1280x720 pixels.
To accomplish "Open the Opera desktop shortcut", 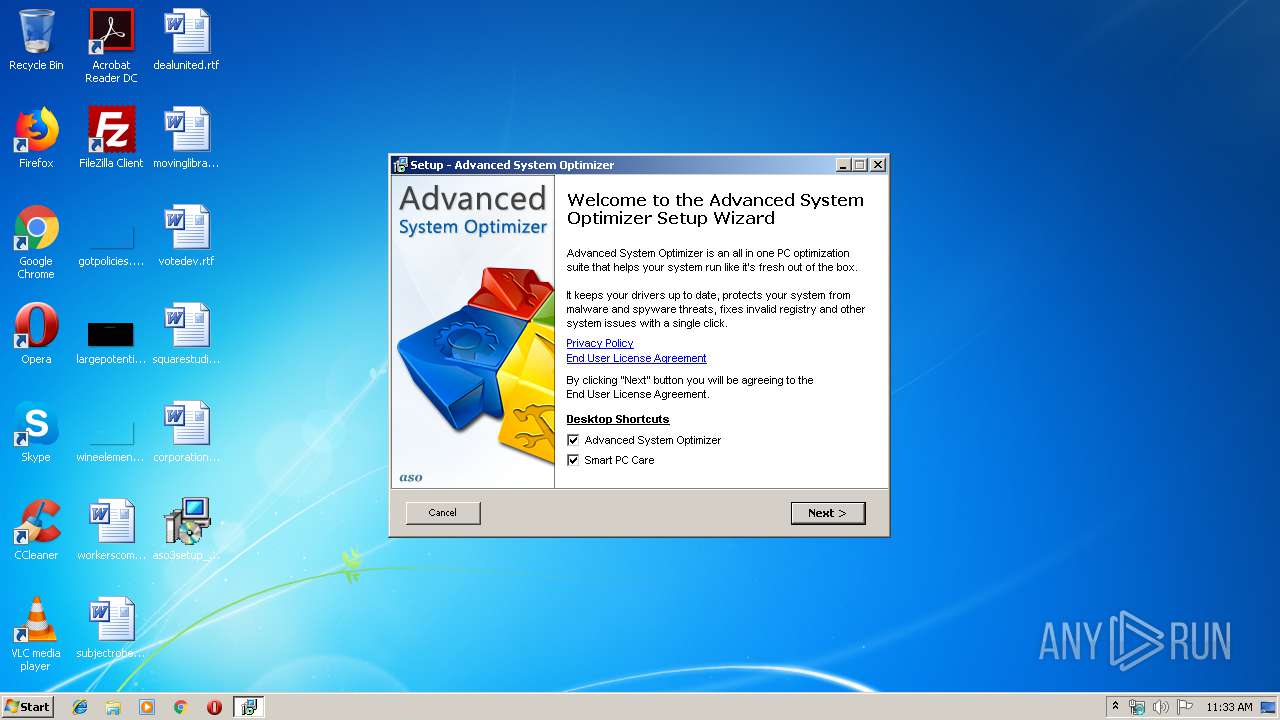I will pos(36,334).
